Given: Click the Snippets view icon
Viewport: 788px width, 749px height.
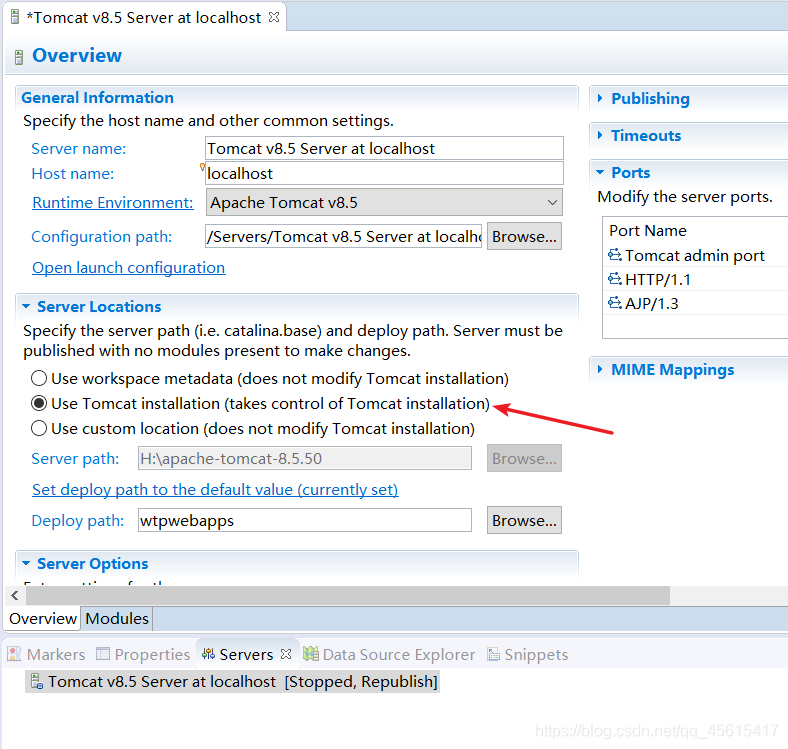Looking at the screenshot, I should click(x=494, y=654).
